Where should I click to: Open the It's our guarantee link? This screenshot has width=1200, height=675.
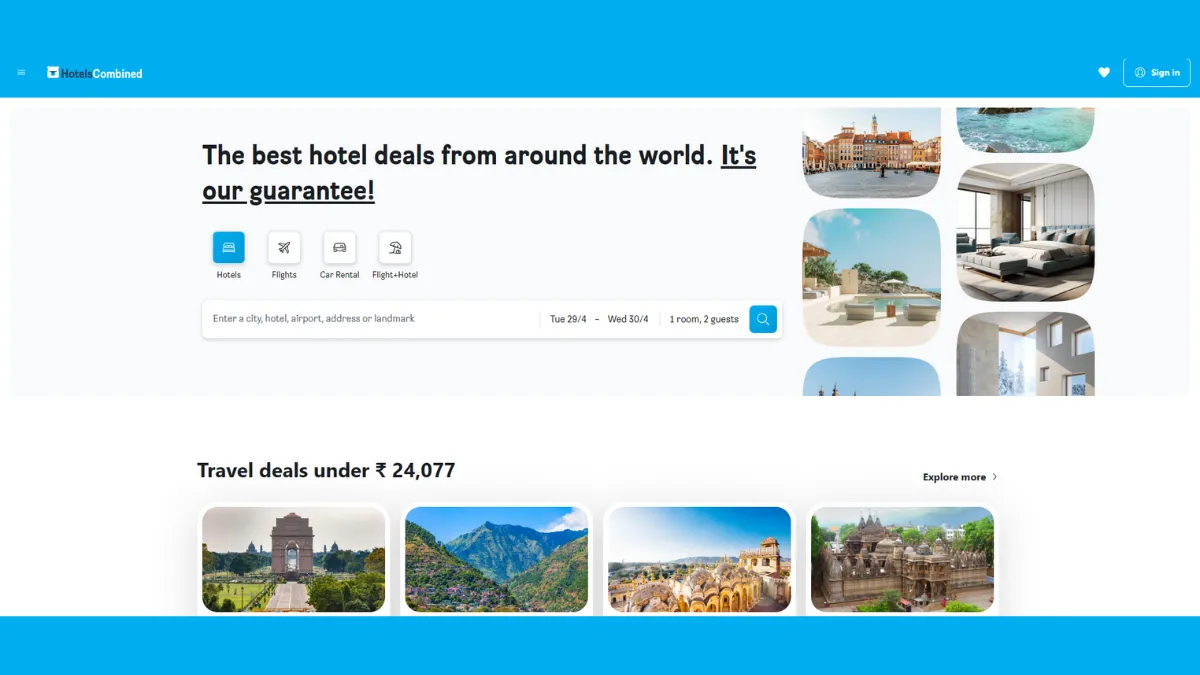tap(479, 172)
